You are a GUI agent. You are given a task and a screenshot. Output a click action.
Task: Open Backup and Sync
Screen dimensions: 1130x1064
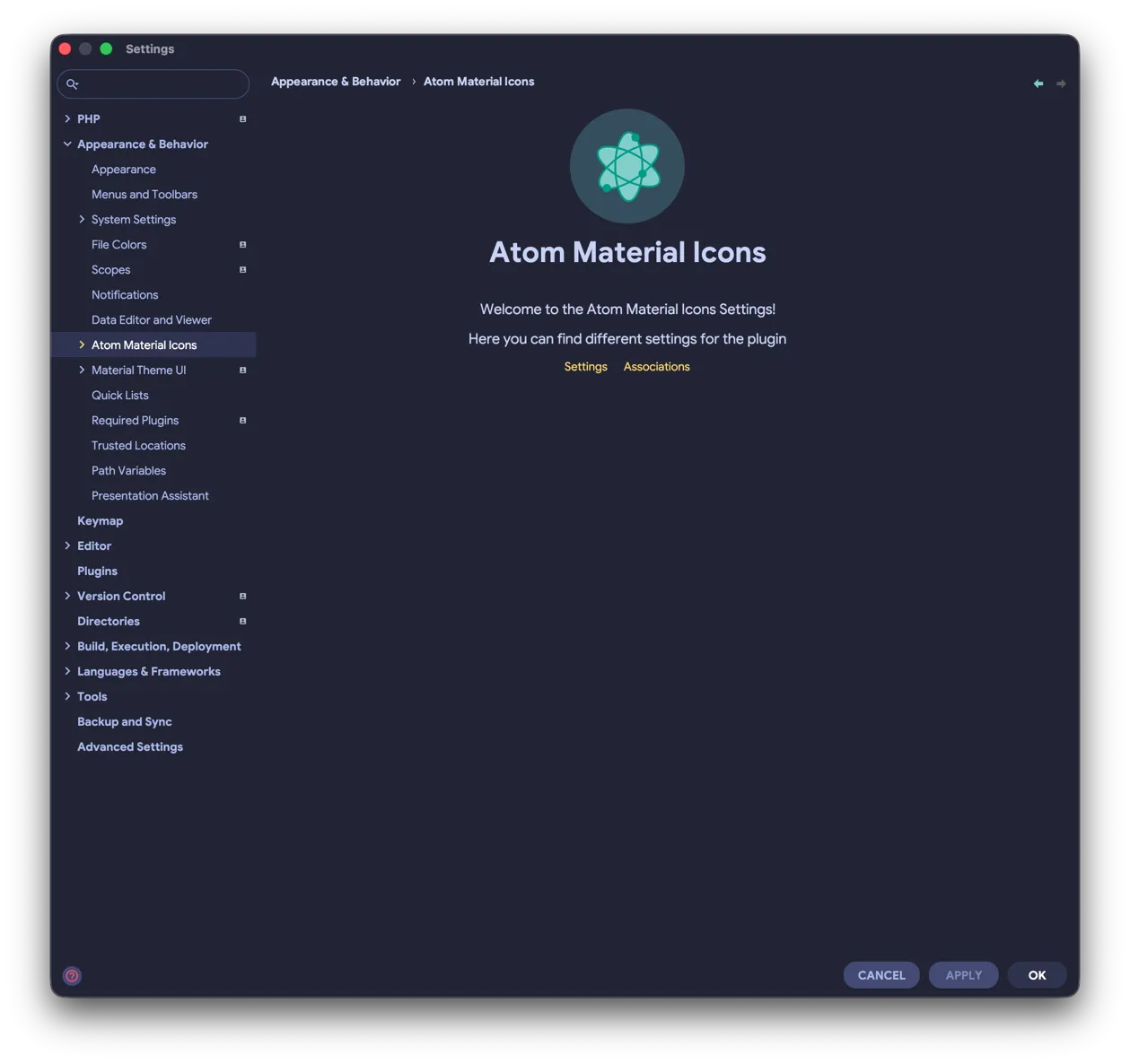[x=125, y=721]
